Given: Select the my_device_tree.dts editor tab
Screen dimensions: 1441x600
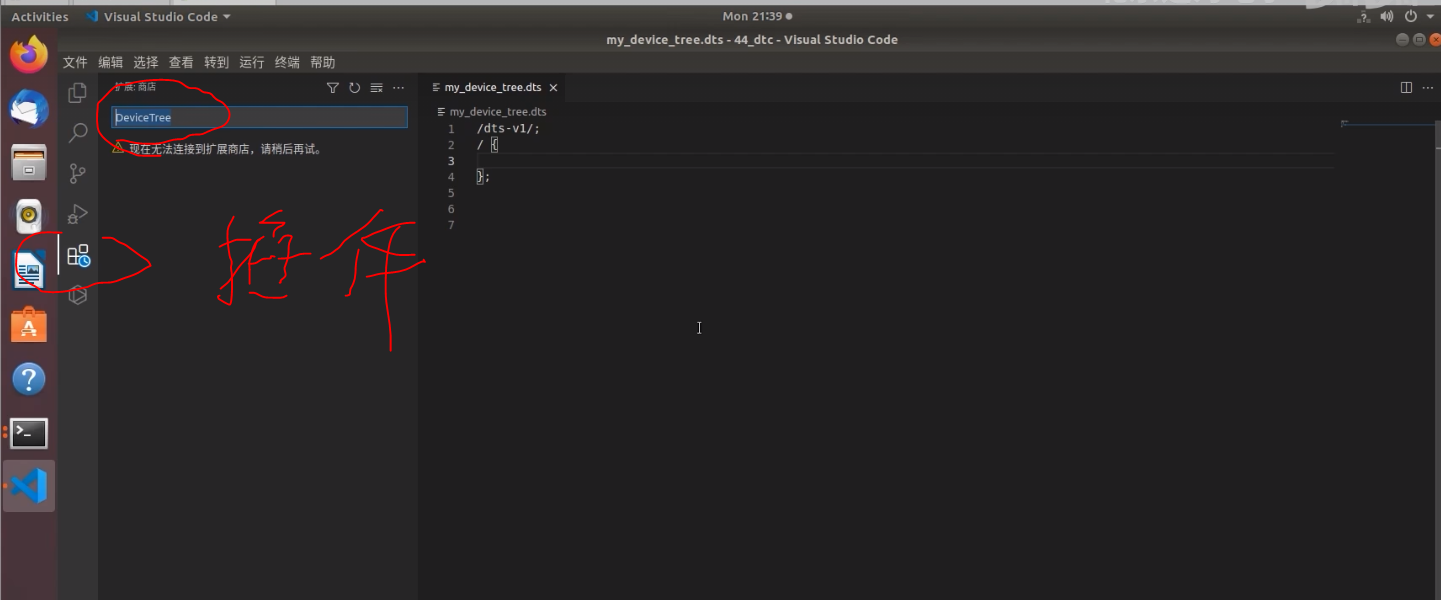Looking at the screenshot, I should click(493, 88).
